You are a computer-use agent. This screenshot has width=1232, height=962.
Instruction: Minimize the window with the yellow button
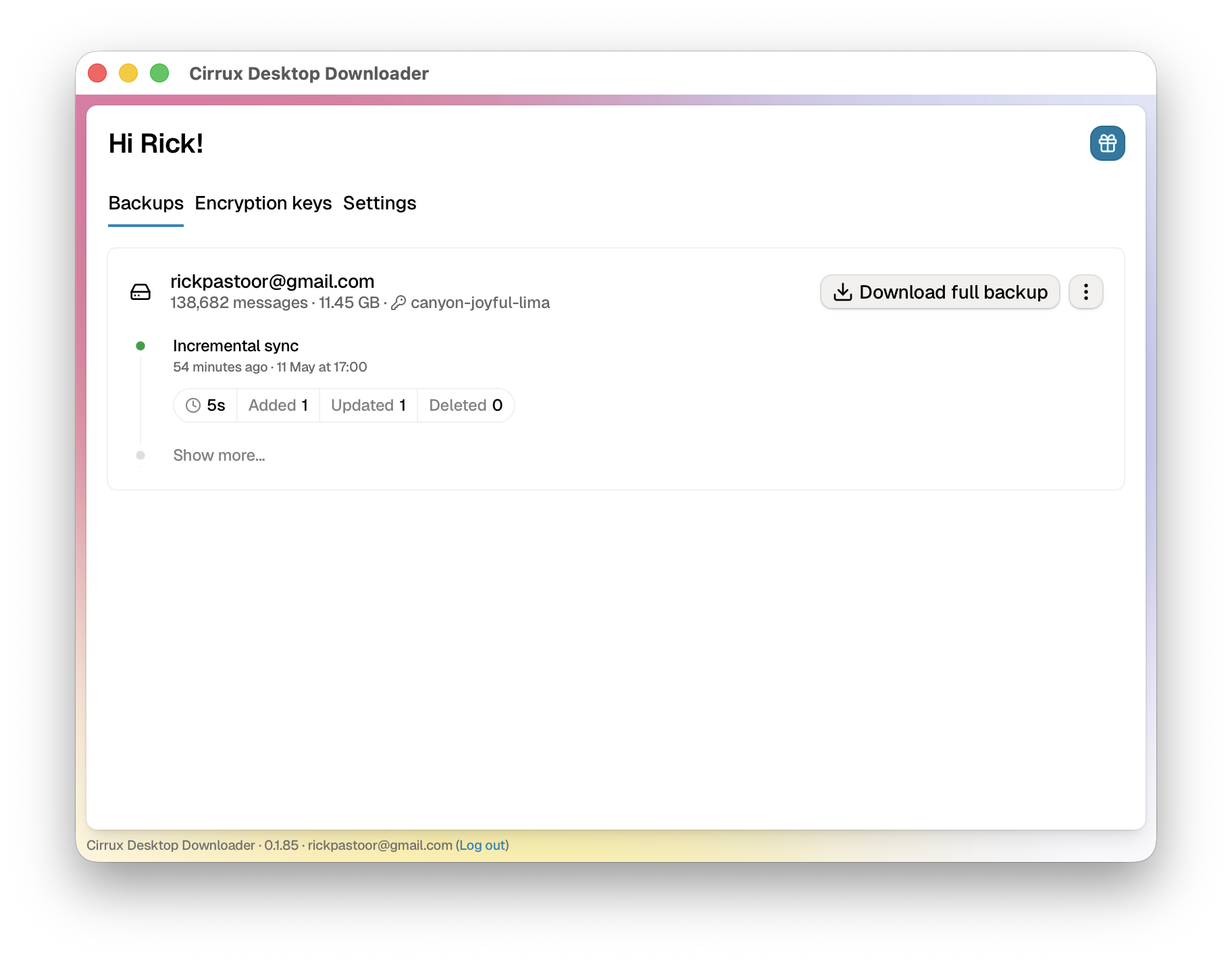(x=128, y=73)
